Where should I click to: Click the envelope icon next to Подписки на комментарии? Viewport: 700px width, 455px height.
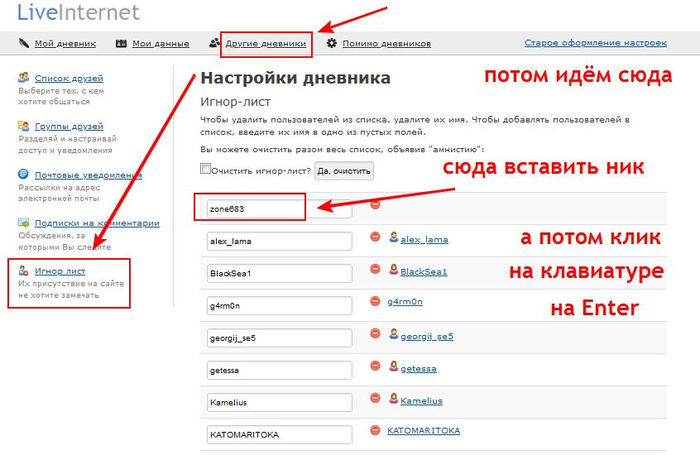pyautogui.click(x=24, y=222)
